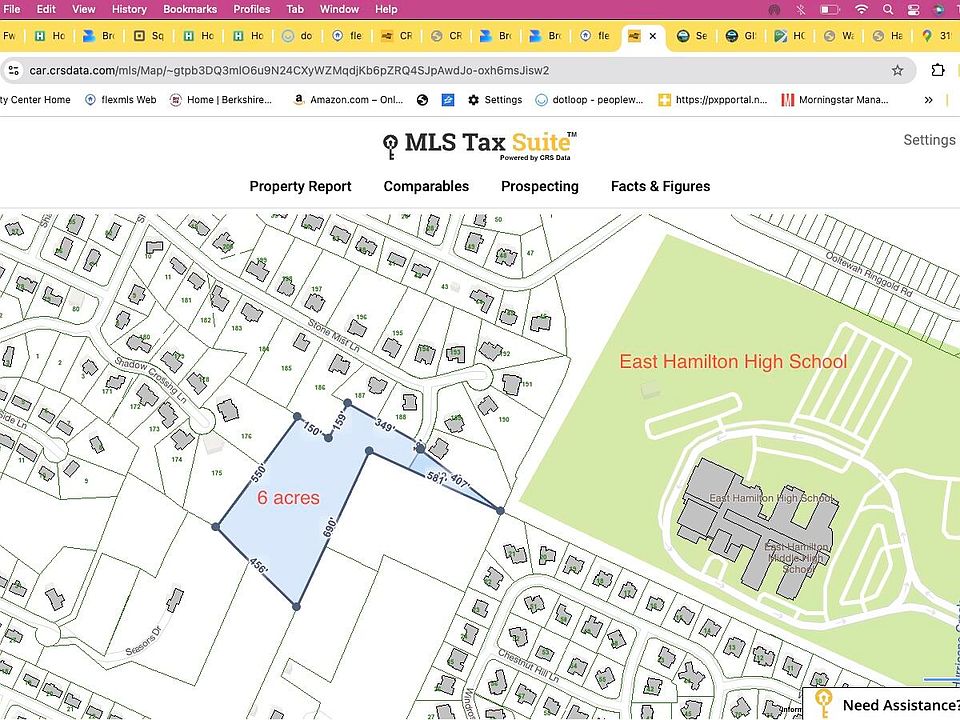Open Spotlight search icon in menu bar
The width and height of the screenshot is (960, 720).
[x=888, y=9]
